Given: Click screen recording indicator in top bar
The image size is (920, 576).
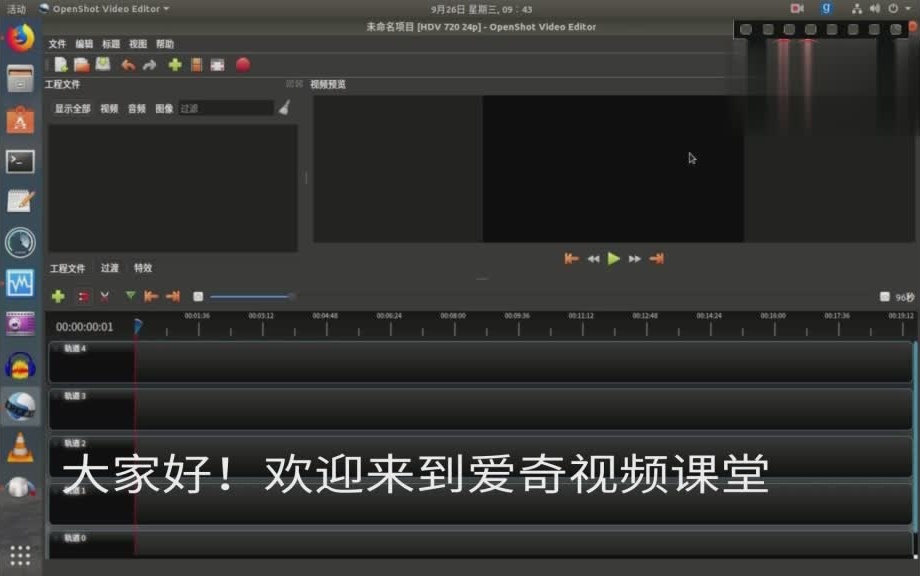Looking at the screenshot, I should (797, 8).
